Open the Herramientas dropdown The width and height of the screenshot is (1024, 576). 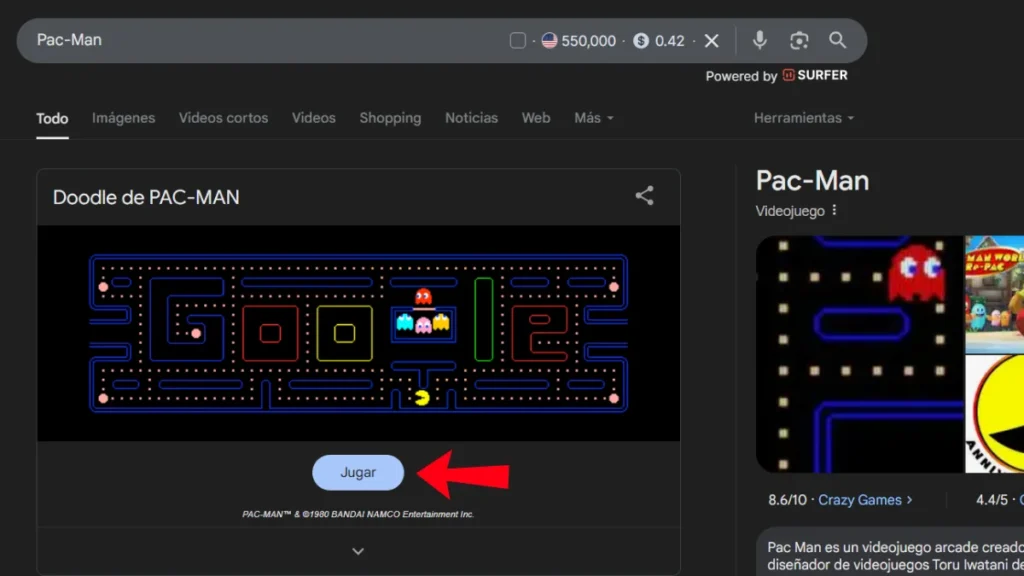coord(804,118)
